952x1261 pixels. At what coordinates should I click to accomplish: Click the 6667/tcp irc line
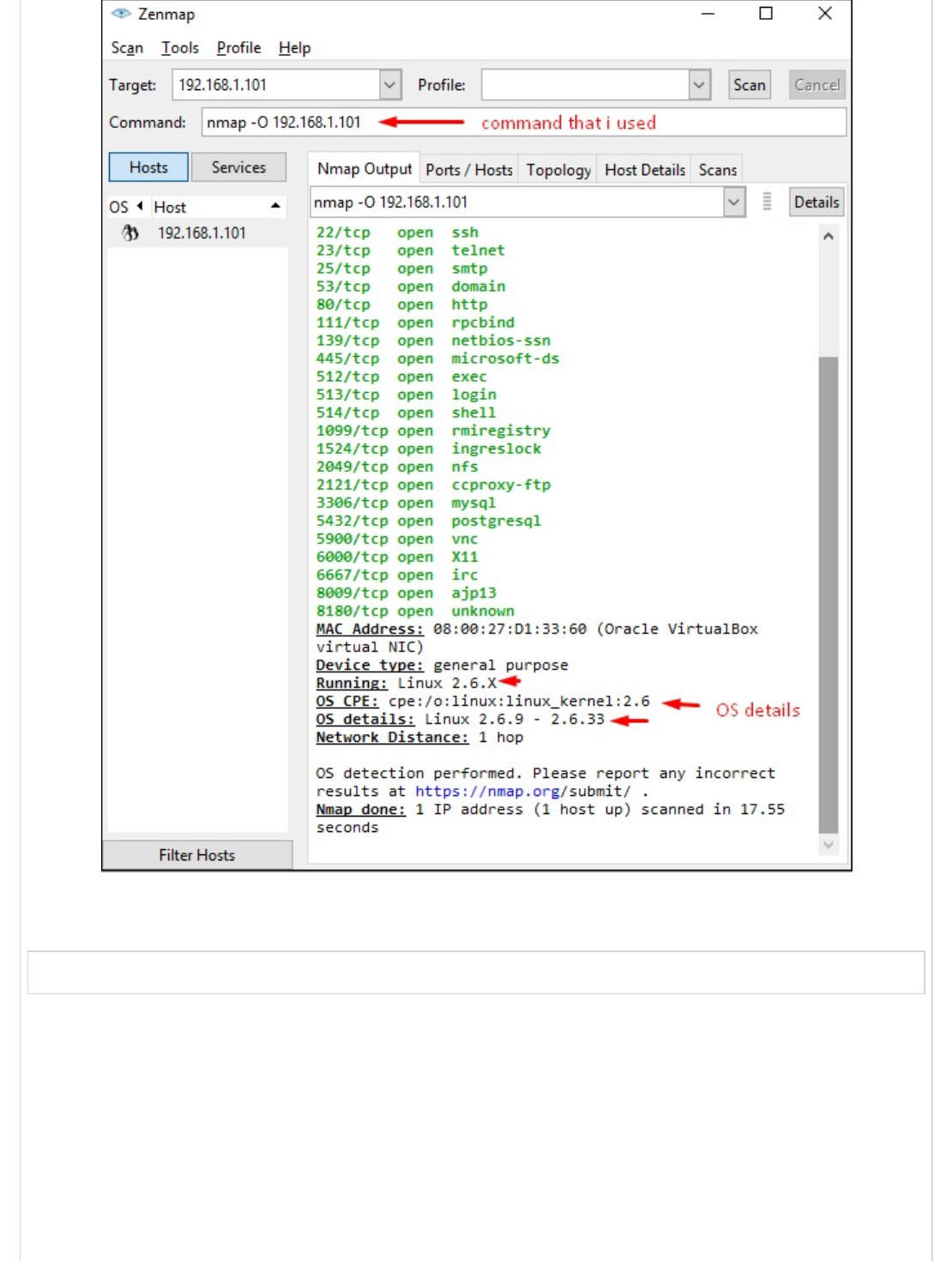(397, 575)
